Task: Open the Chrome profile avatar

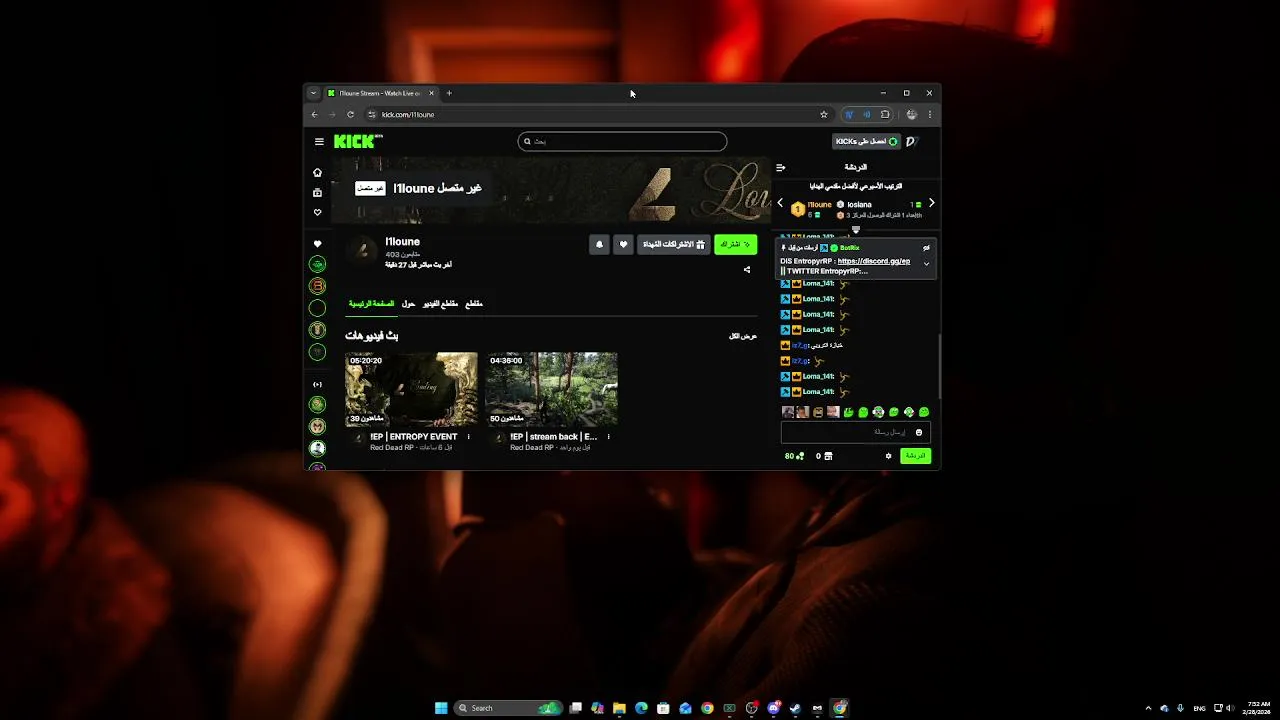Action: pyautogui.click(x=911, y=114)
